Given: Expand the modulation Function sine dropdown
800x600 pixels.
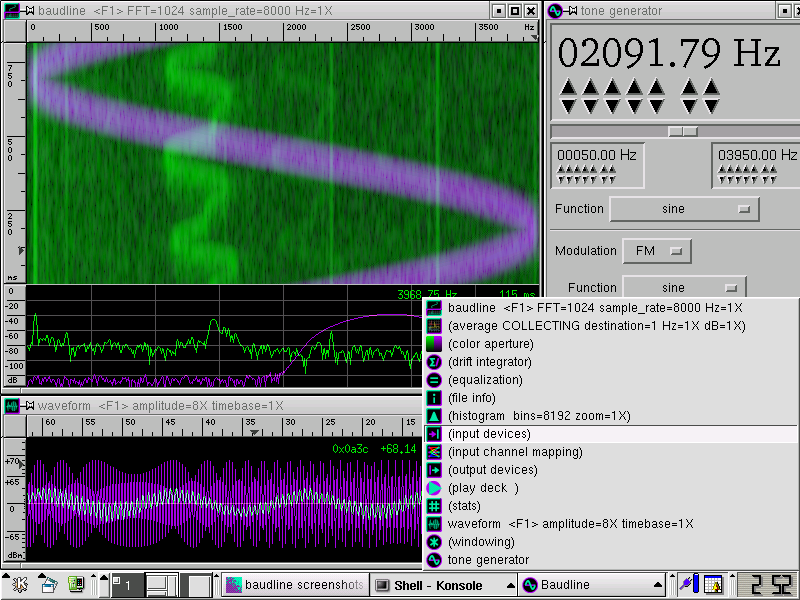Looking at the screenshot, I should (684, 288).
